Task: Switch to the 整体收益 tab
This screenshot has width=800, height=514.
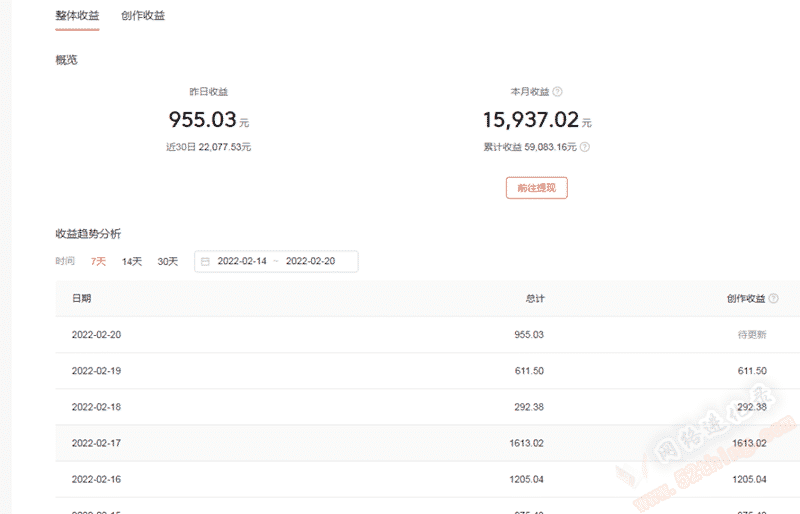Action: (77, 16)
